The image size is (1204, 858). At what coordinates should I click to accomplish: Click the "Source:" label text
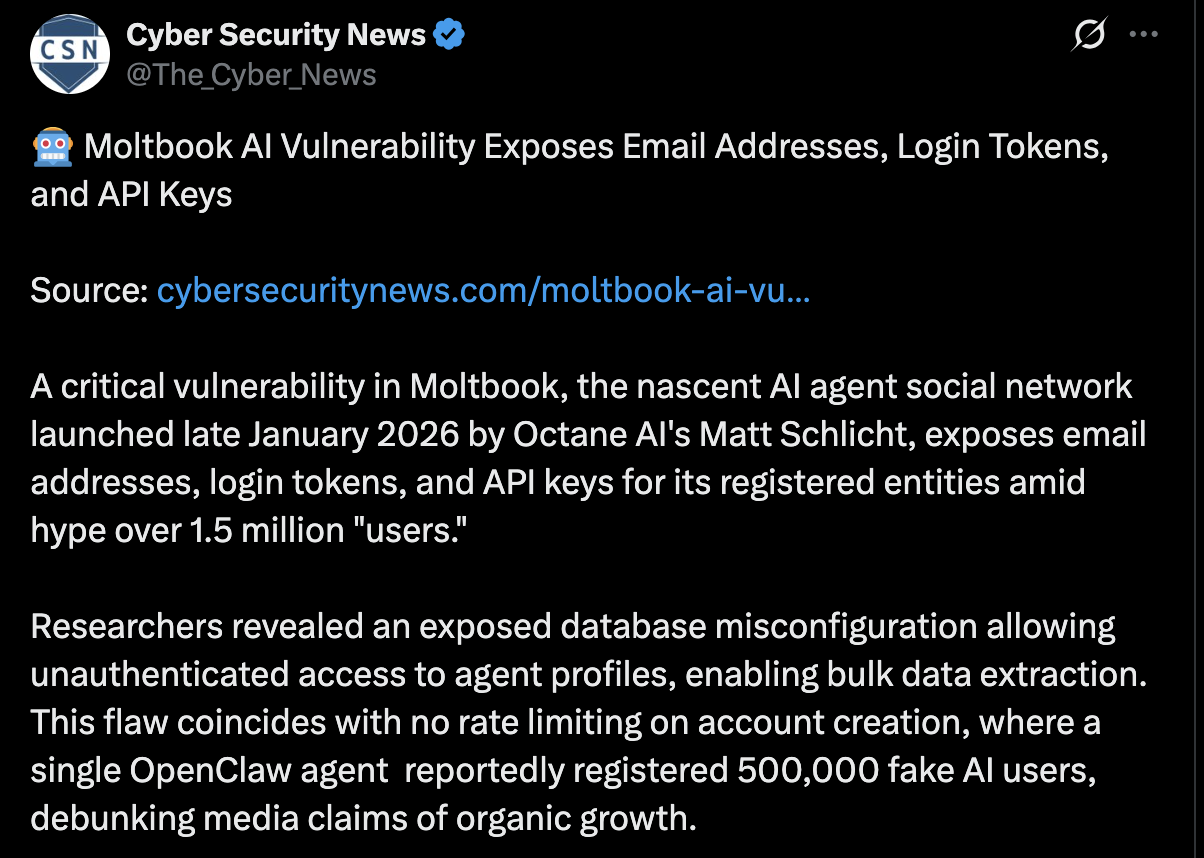90,291
